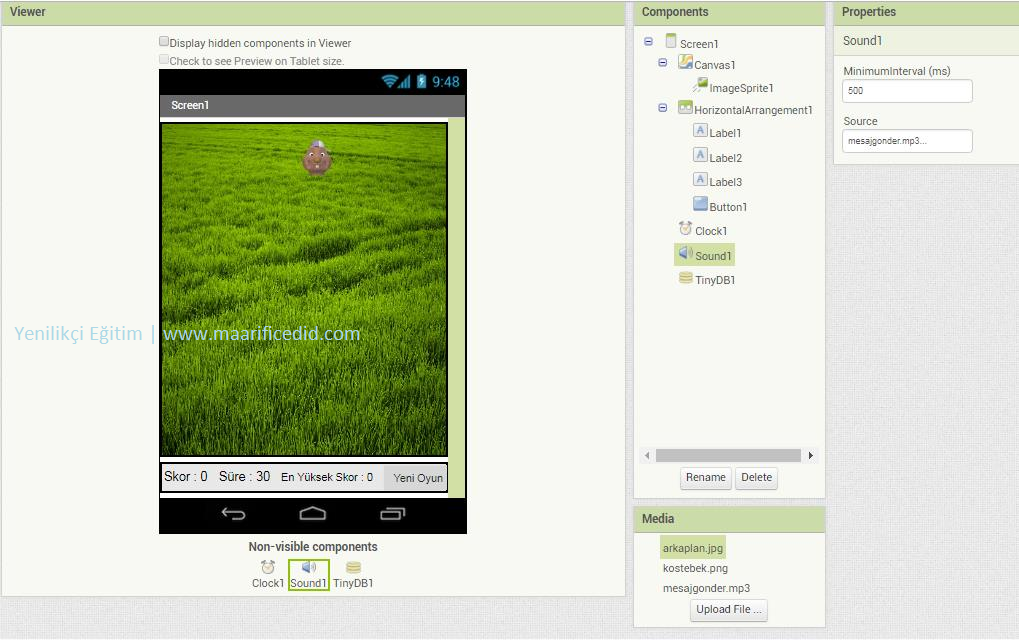This screenshot has width=1019, height=640.
Task: Select Sound1 speaker icon under Non-visible components
Action: pyautogui.click(x=309, y=567)
